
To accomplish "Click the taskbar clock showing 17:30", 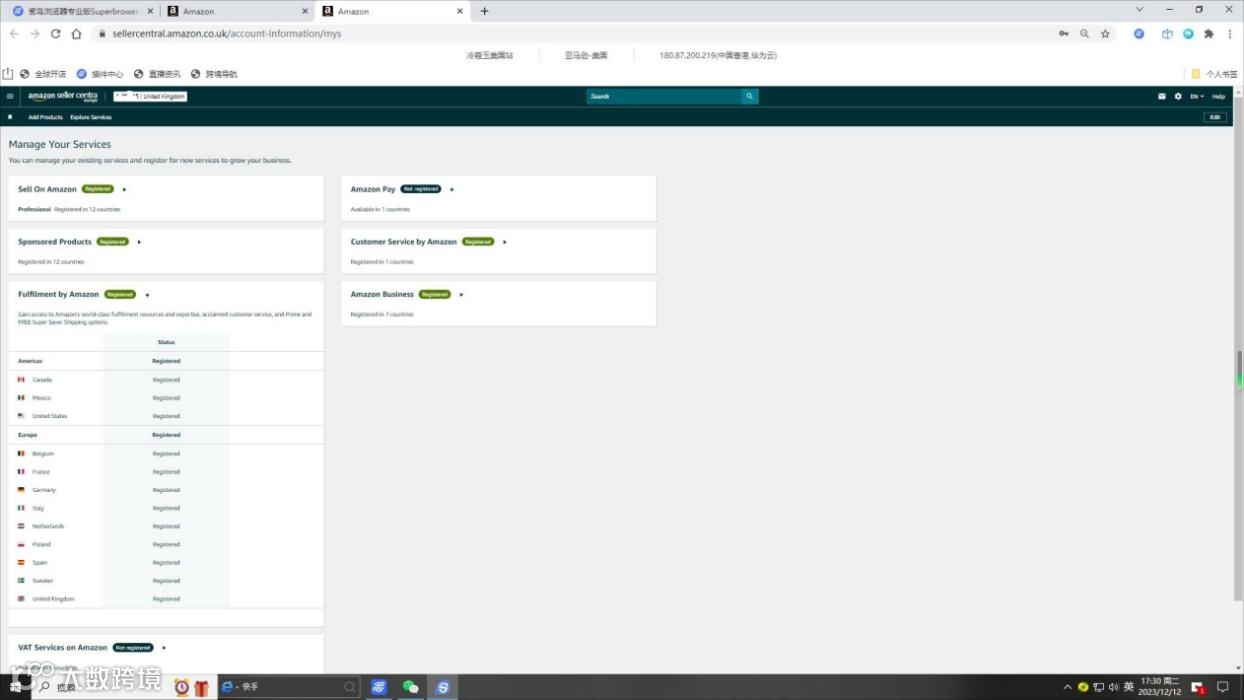I will tap(1160, 686).
